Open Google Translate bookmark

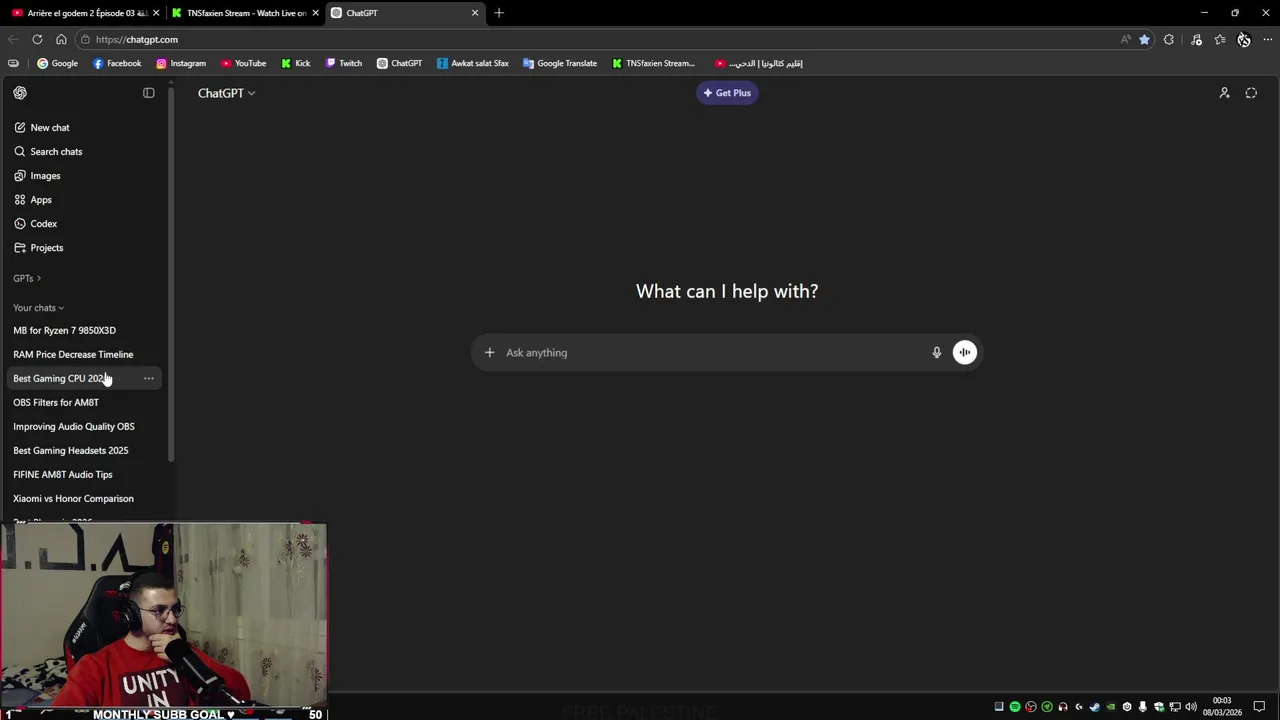pyautogui.click(x=560, y=63)
